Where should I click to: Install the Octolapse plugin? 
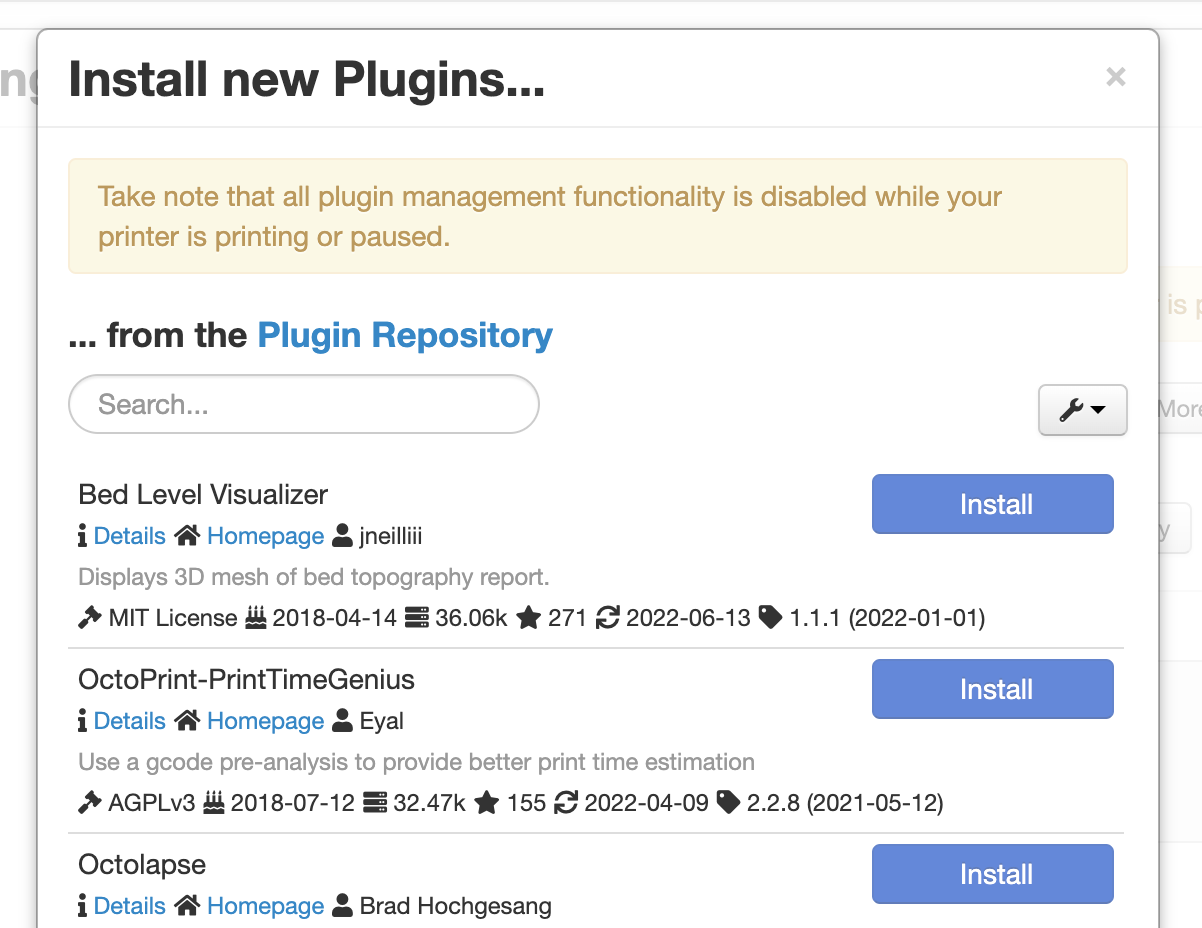tap(991, 873)
